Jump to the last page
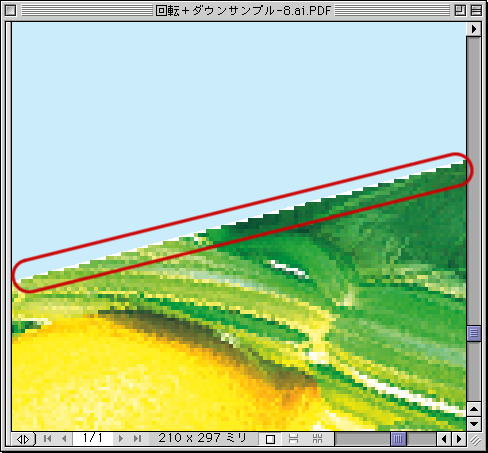The width and height of the screenshot is (488, 453). tap(137, 439)
